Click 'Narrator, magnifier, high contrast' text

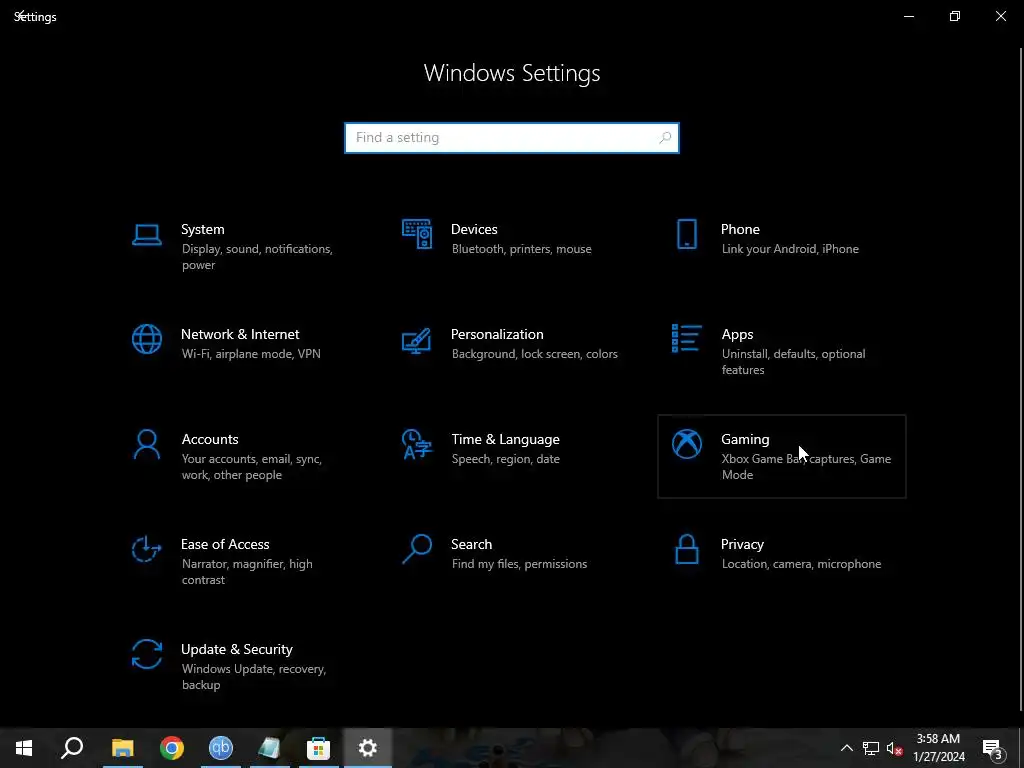[x=247, y=572]
